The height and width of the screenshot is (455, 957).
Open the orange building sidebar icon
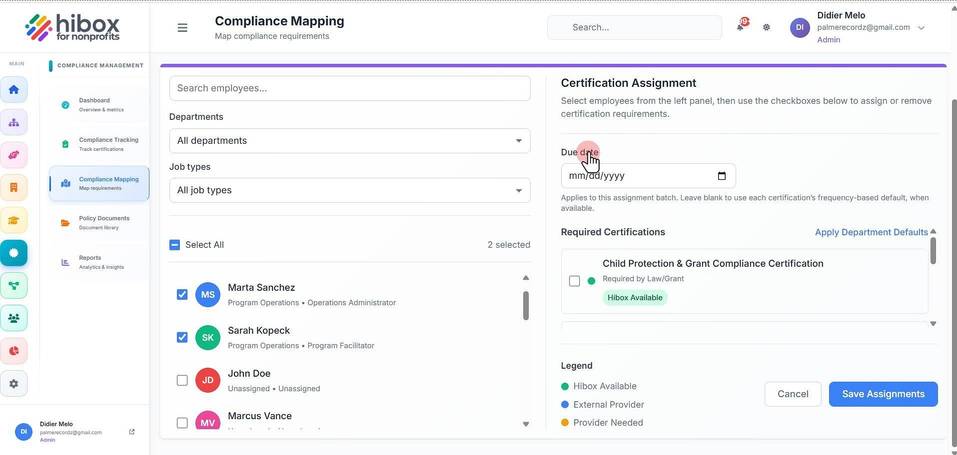(x=13, y=187)
